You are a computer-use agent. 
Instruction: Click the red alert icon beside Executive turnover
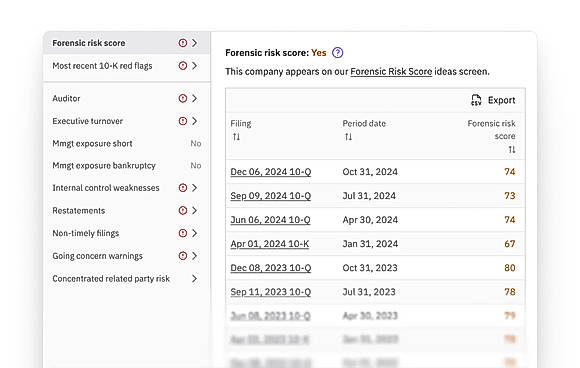pos(183,121)
